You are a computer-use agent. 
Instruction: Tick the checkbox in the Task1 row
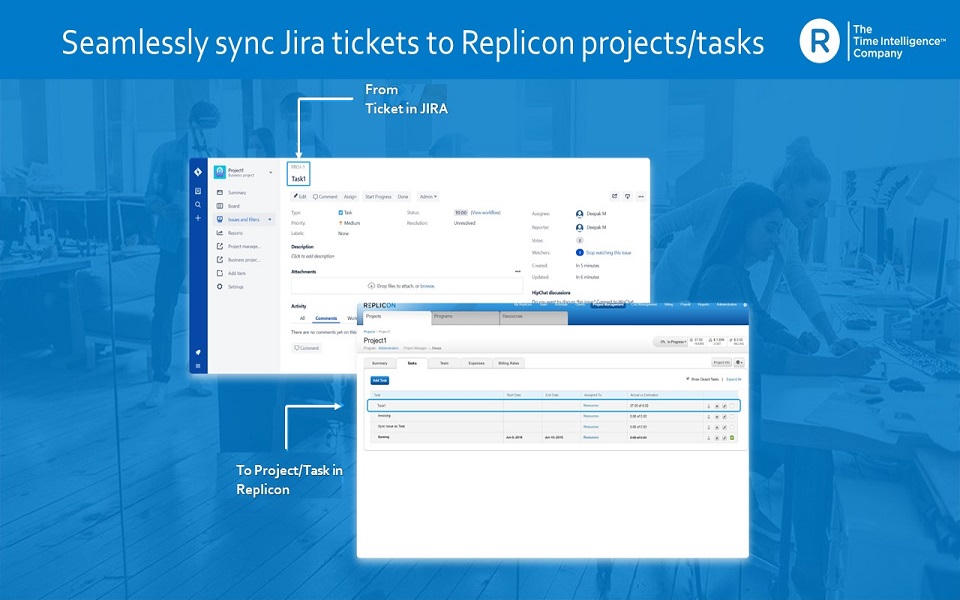[732, 406]
